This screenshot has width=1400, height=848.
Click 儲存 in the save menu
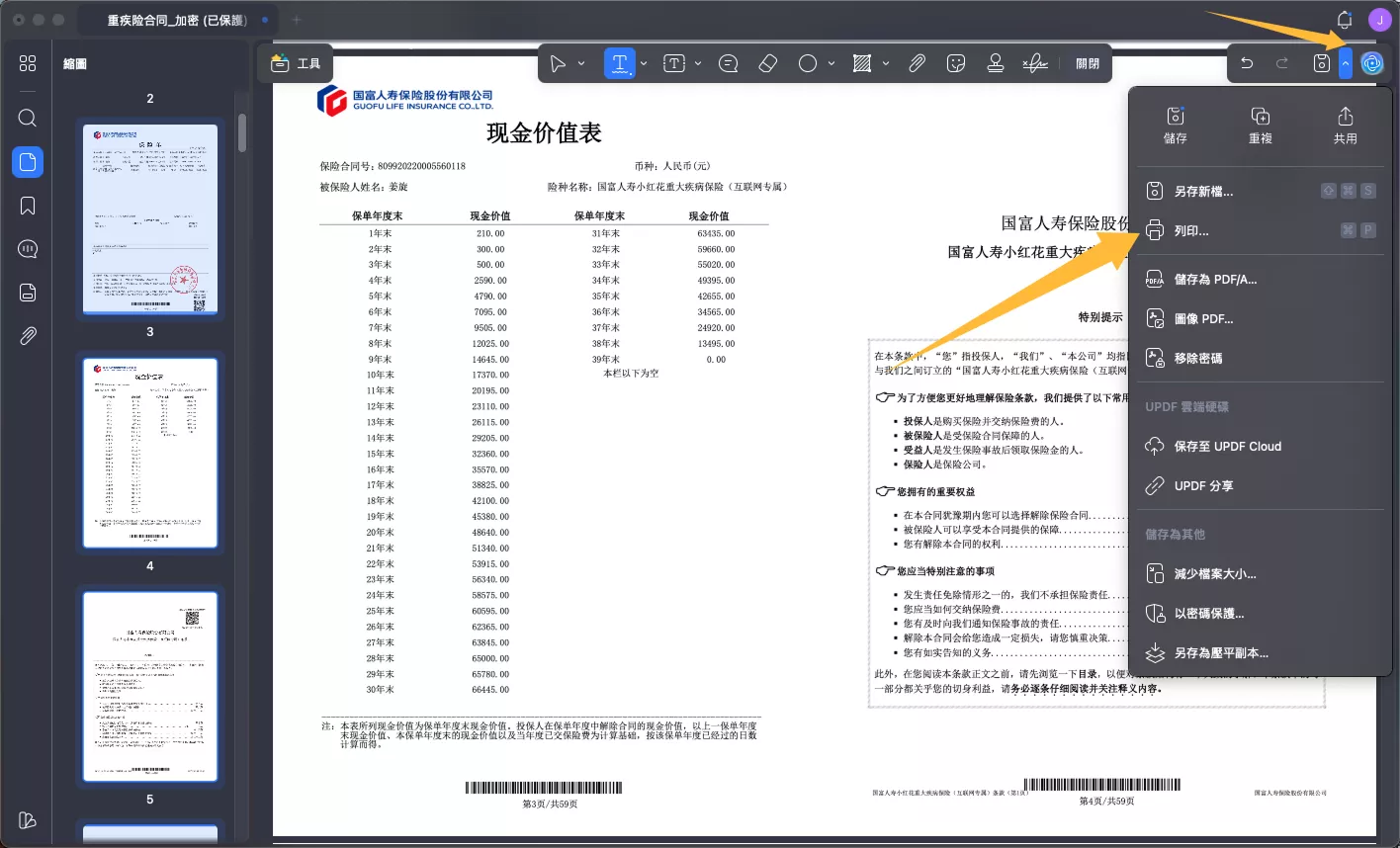pos(1176,126)
